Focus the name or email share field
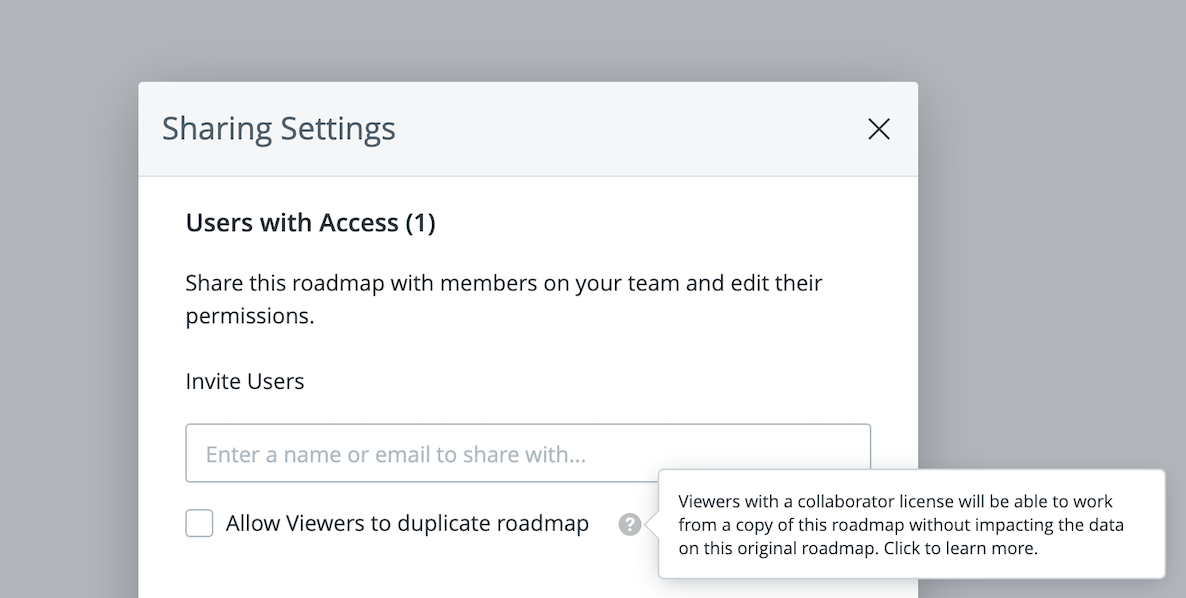The height and width of the screenshot is (598, 1186). click(x=528, y=453)
